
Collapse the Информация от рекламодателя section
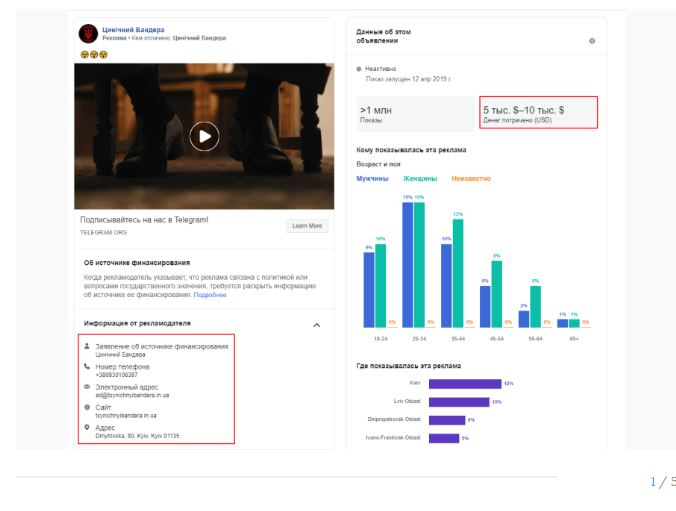(x=317, y=325)
